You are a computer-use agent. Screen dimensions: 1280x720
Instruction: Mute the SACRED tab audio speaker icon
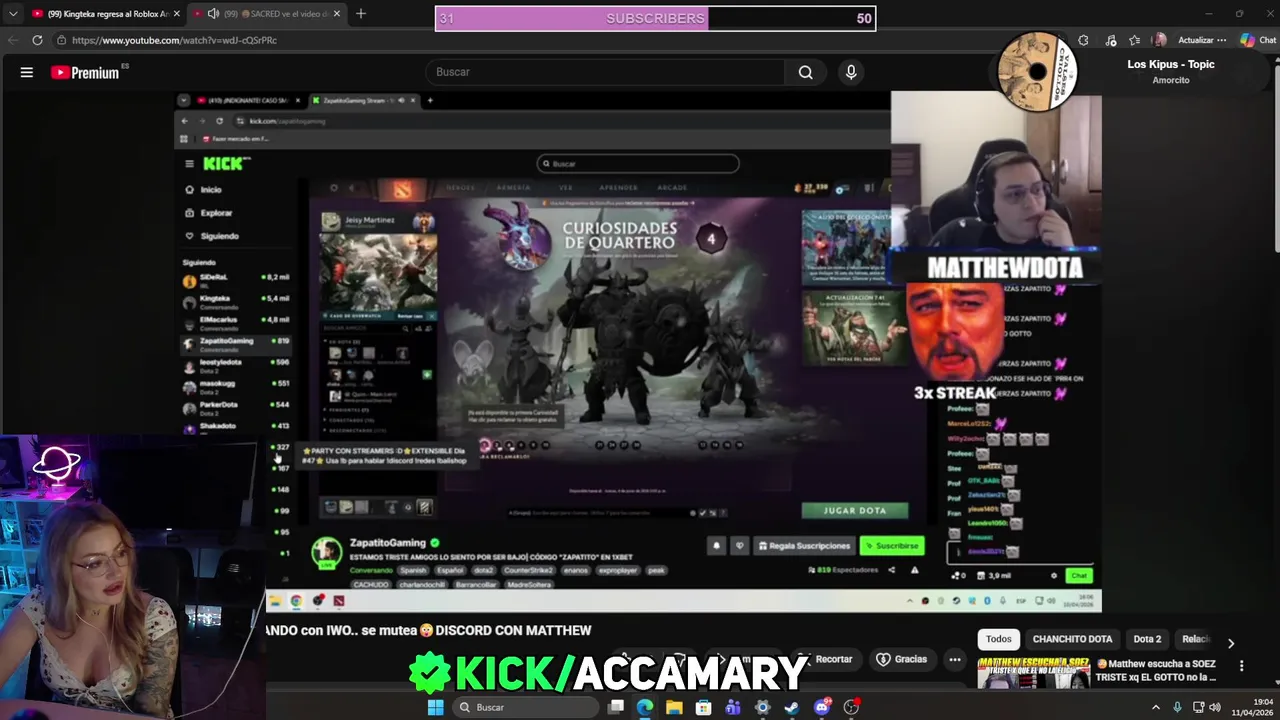(x=213, y=14)
